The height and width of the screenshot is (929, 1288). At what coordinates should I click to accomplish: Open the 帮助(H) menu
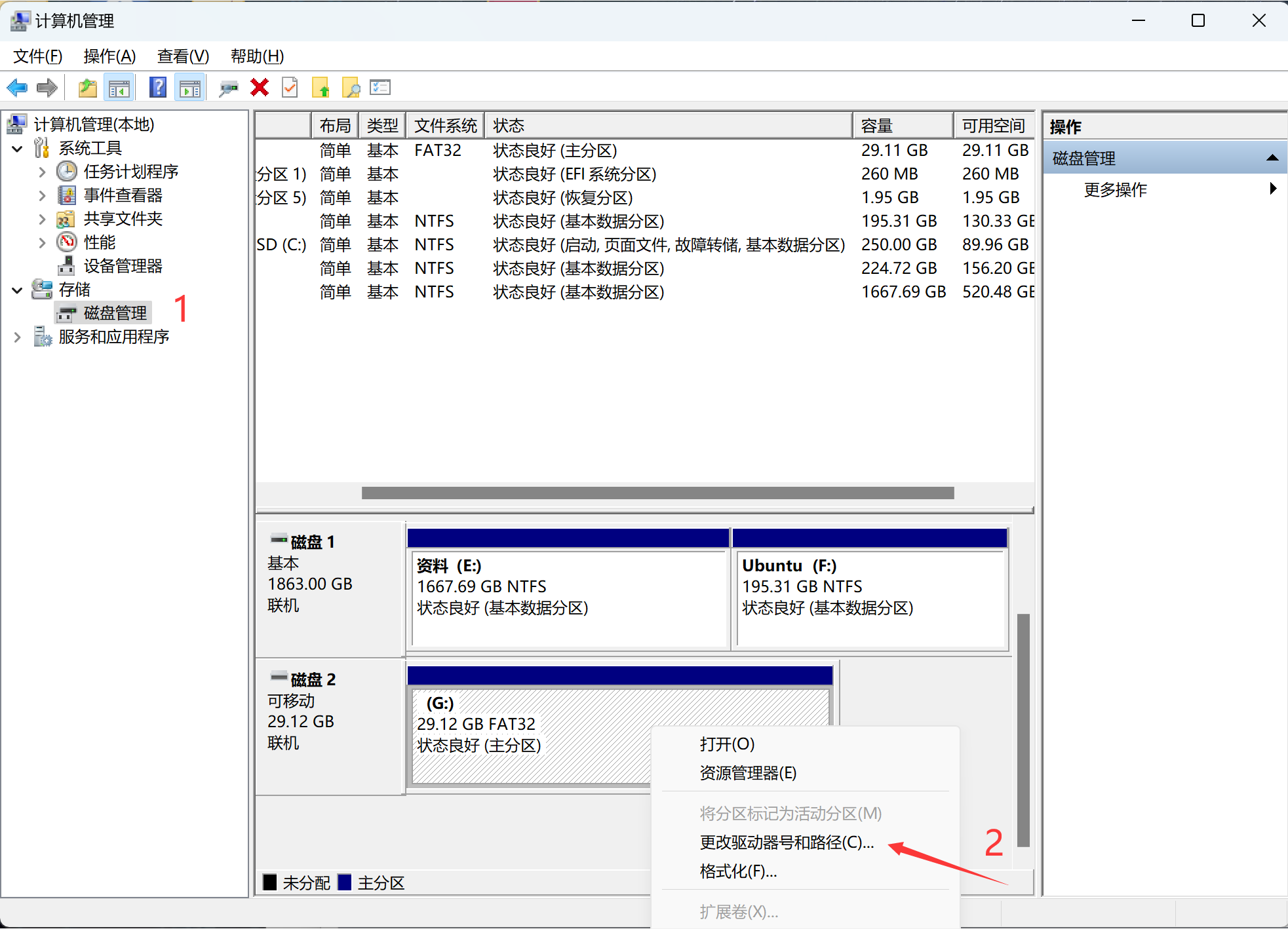coord(257,56)
